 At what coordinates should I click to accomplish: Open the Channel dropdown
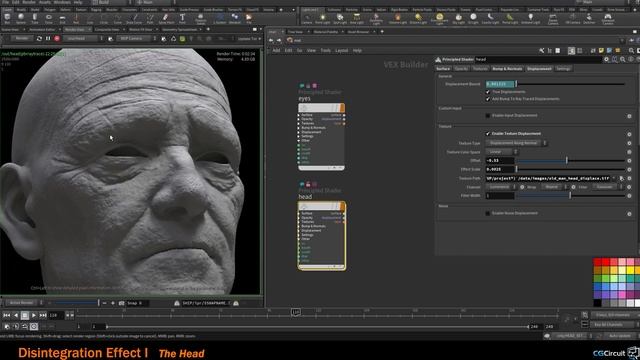tap(501, 187)
